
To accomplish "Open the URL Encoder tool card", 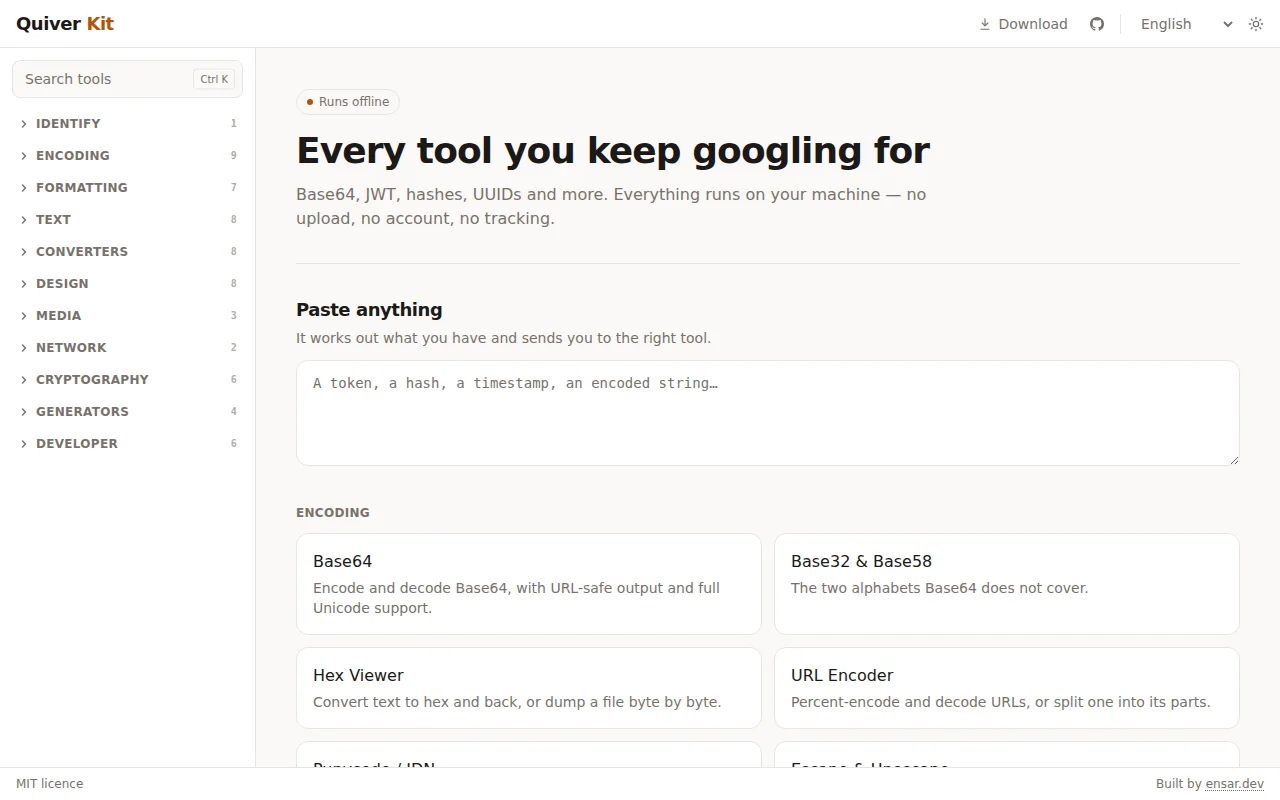I will 1007,688.
